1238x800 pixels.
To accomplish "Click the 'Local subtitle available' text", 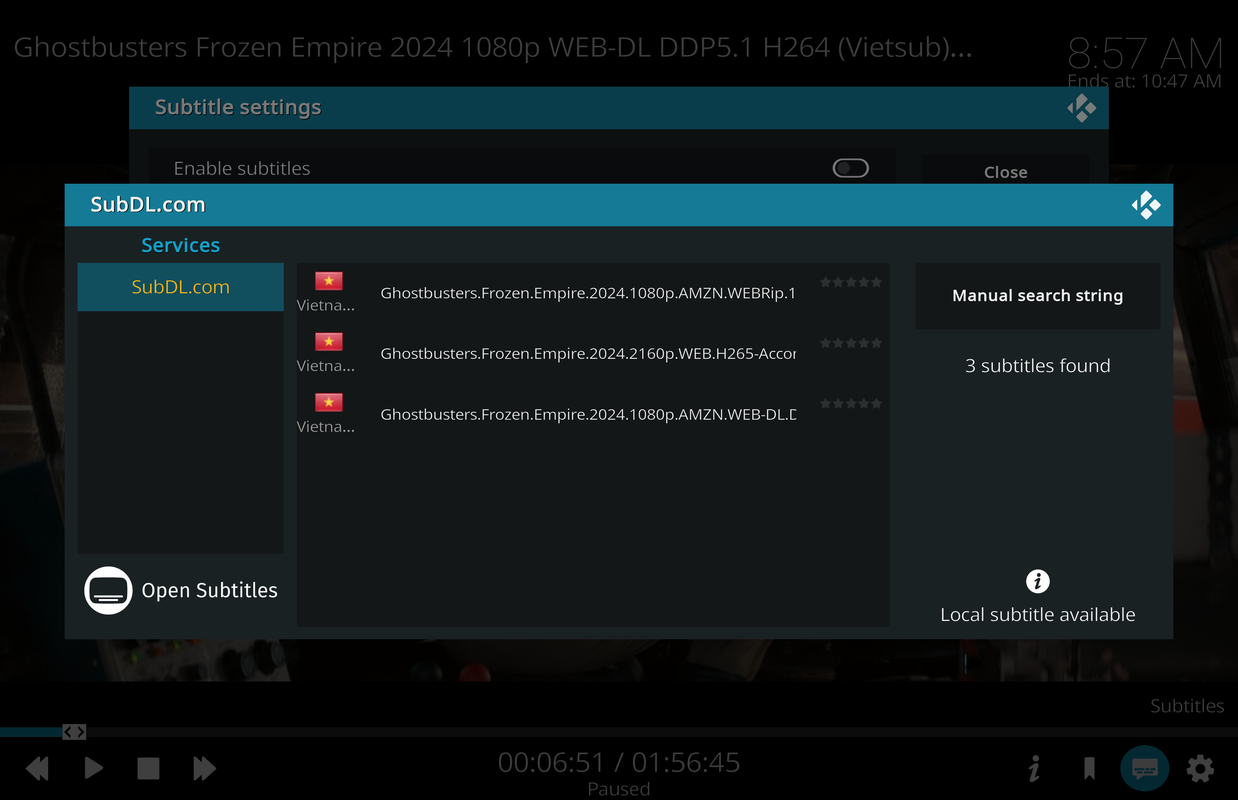I will (1038, 615).
